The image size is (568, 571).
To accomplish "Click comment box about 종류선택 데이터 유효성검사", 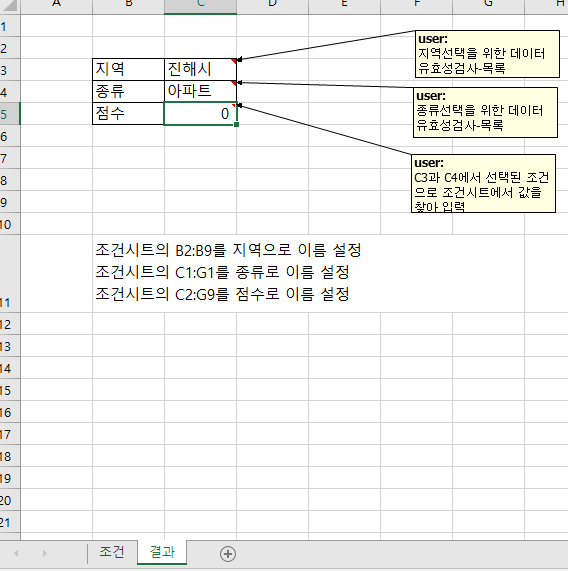I will (x=485, y=113).
